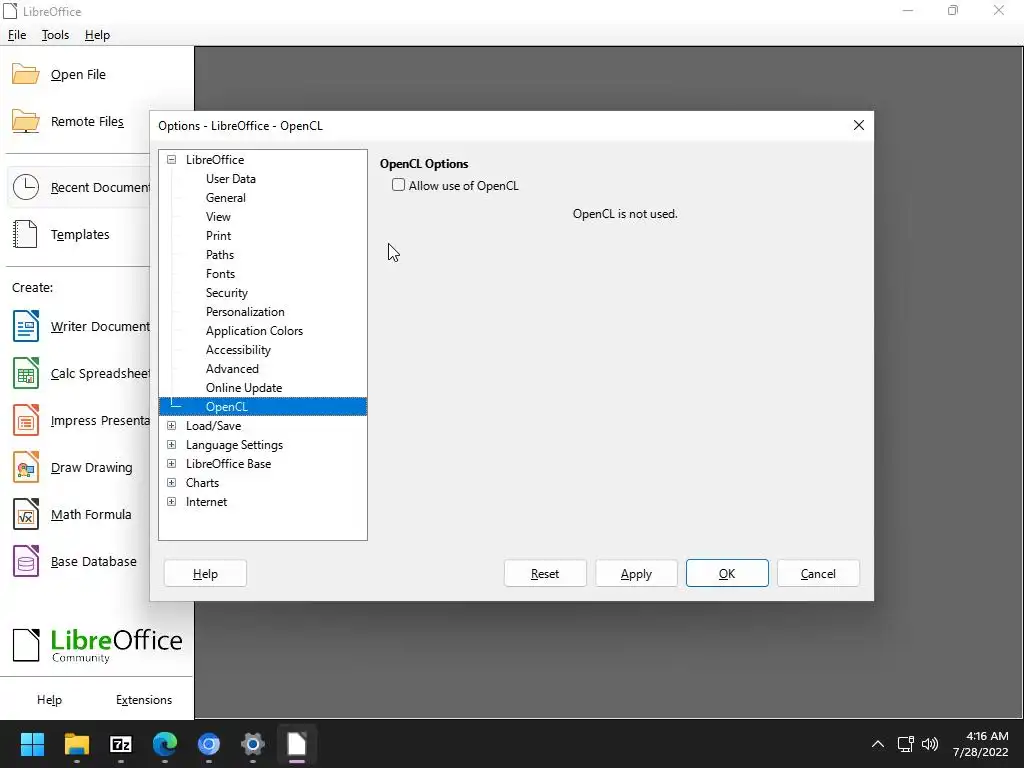Click the Extensions button in Start Center

[x=144, y=699]
